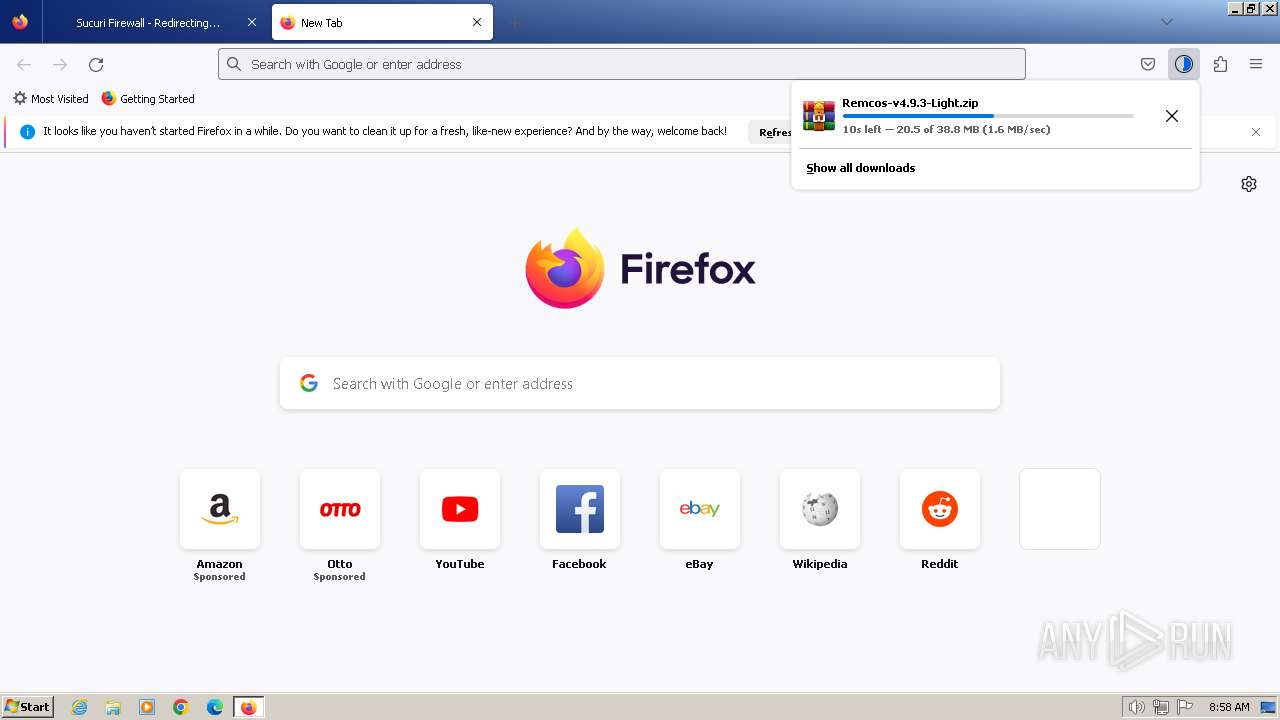Viewport: 1280px width, 720px height.
Task: Open the Firefox application menu
Action: [x=1256, y=64]
